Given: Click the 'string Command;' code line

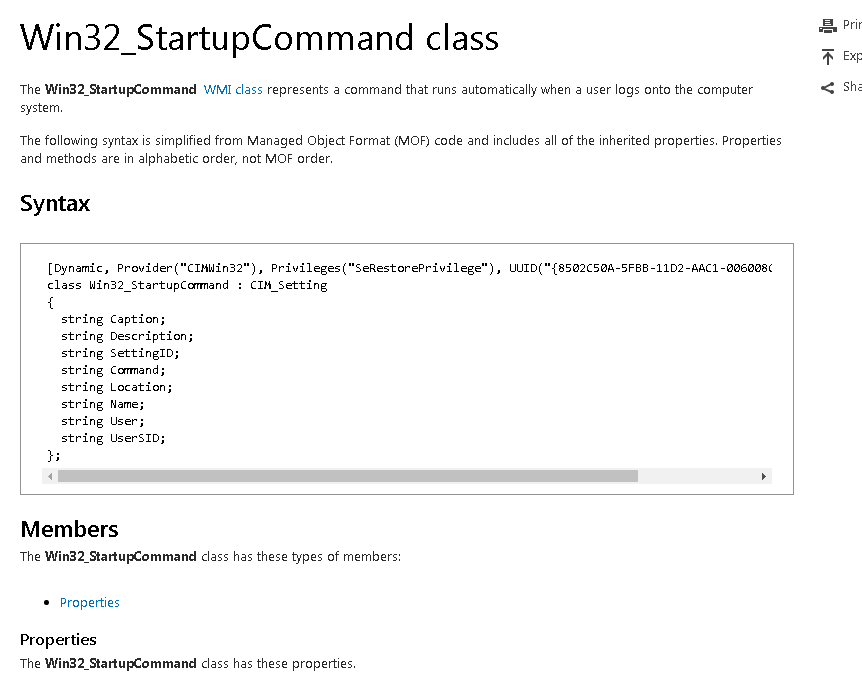Looking at the screenshot, I should pos(113,370).
